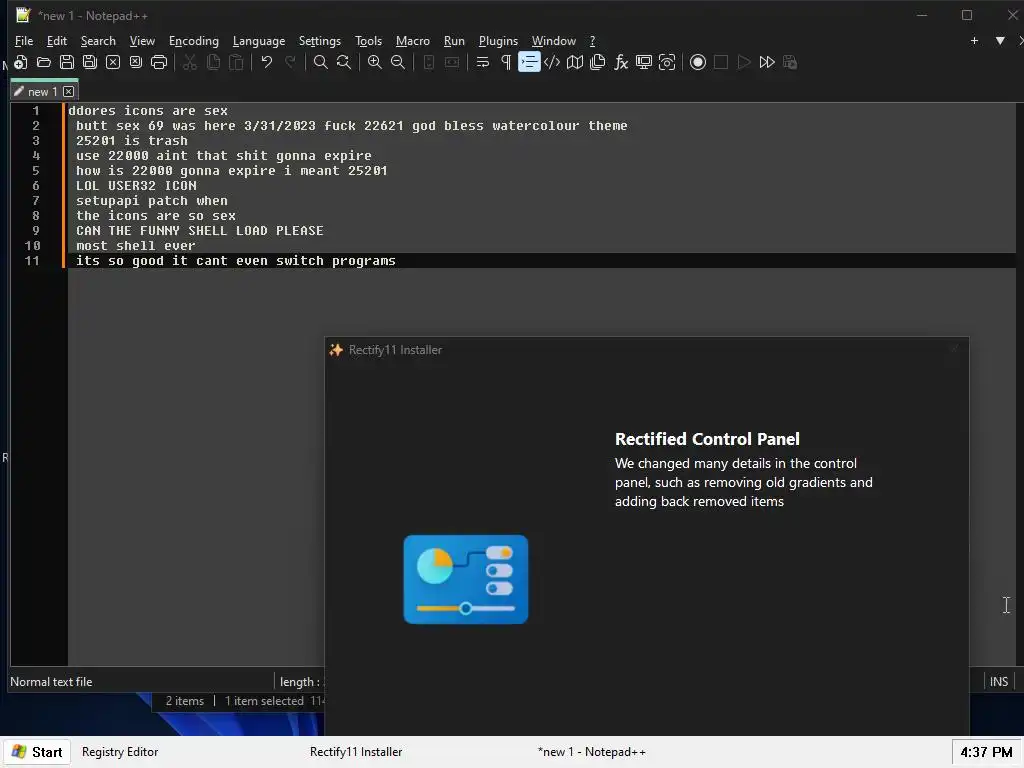Toggle horizontal scroll synchronization
This screenshot has height=768, width=1024.
(452, 62)
